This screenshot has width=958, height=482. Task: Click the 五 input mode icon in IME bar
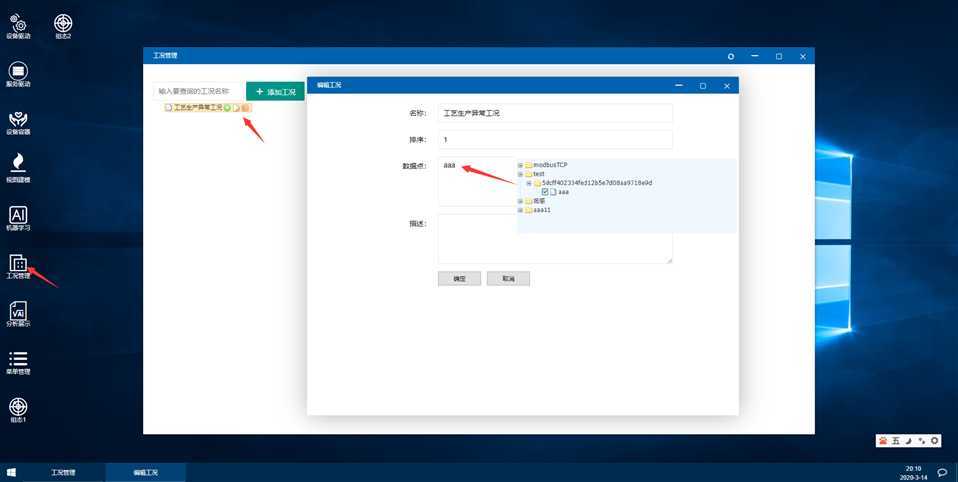pos(896,440)
